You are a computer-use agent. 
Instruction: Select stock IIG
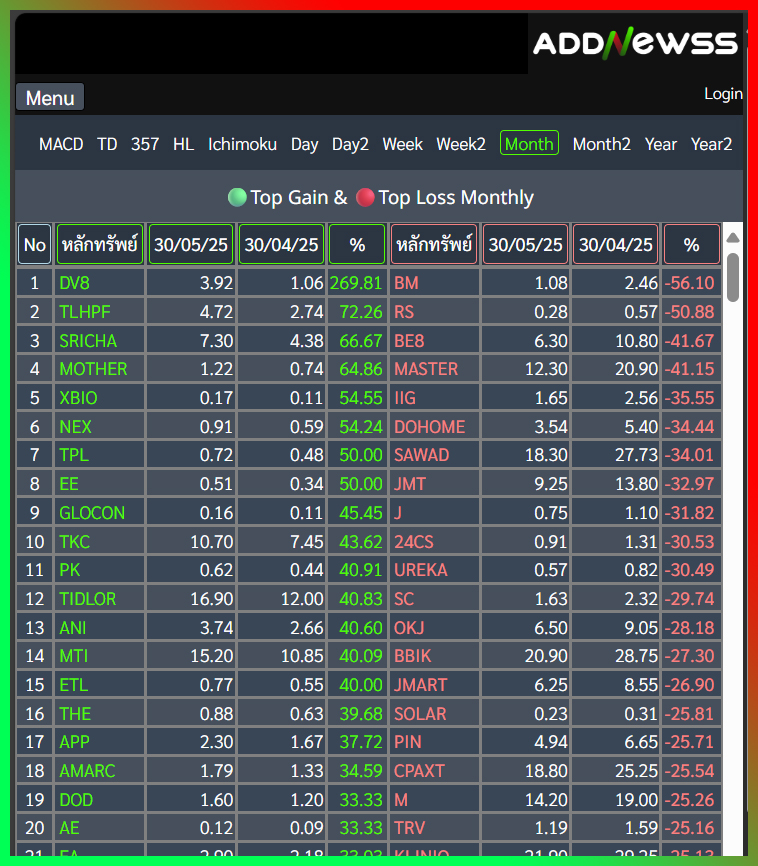pos(404,398)
